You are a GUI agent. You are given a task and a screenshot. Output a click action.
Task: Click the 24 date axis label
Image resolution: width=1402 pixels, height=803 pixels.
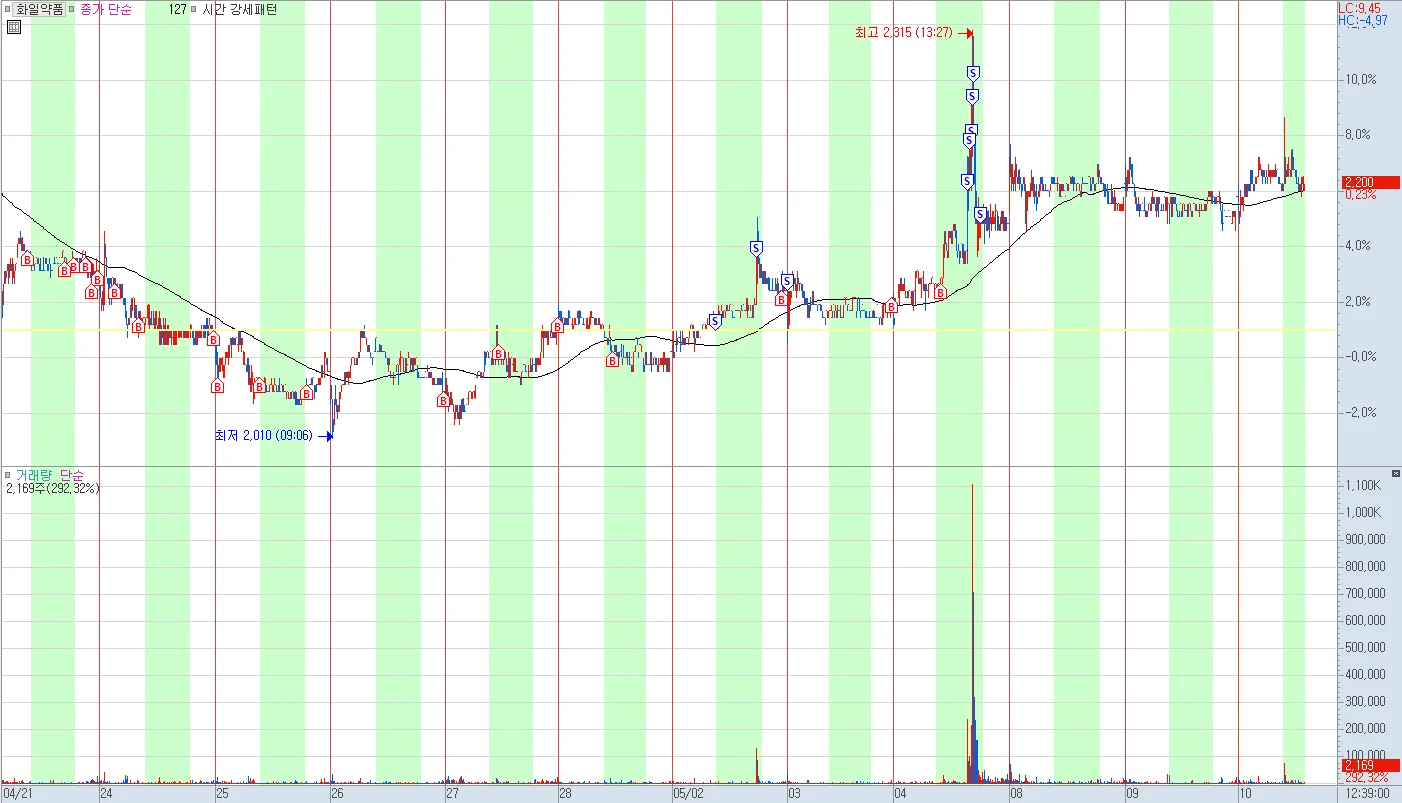(106, 793)
